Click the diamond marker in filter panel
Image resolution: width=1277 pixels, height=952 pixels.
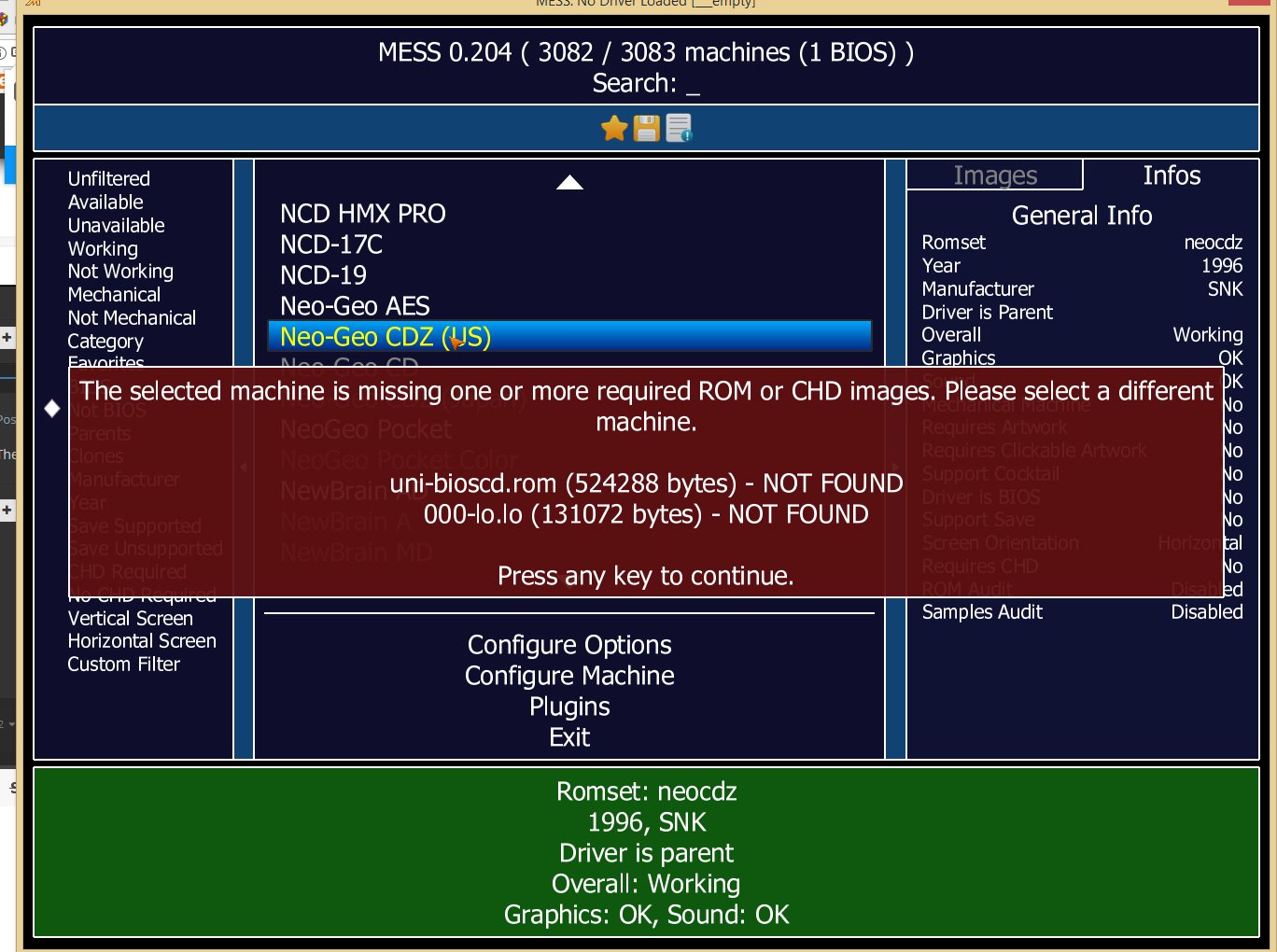[x=52, y=408]
